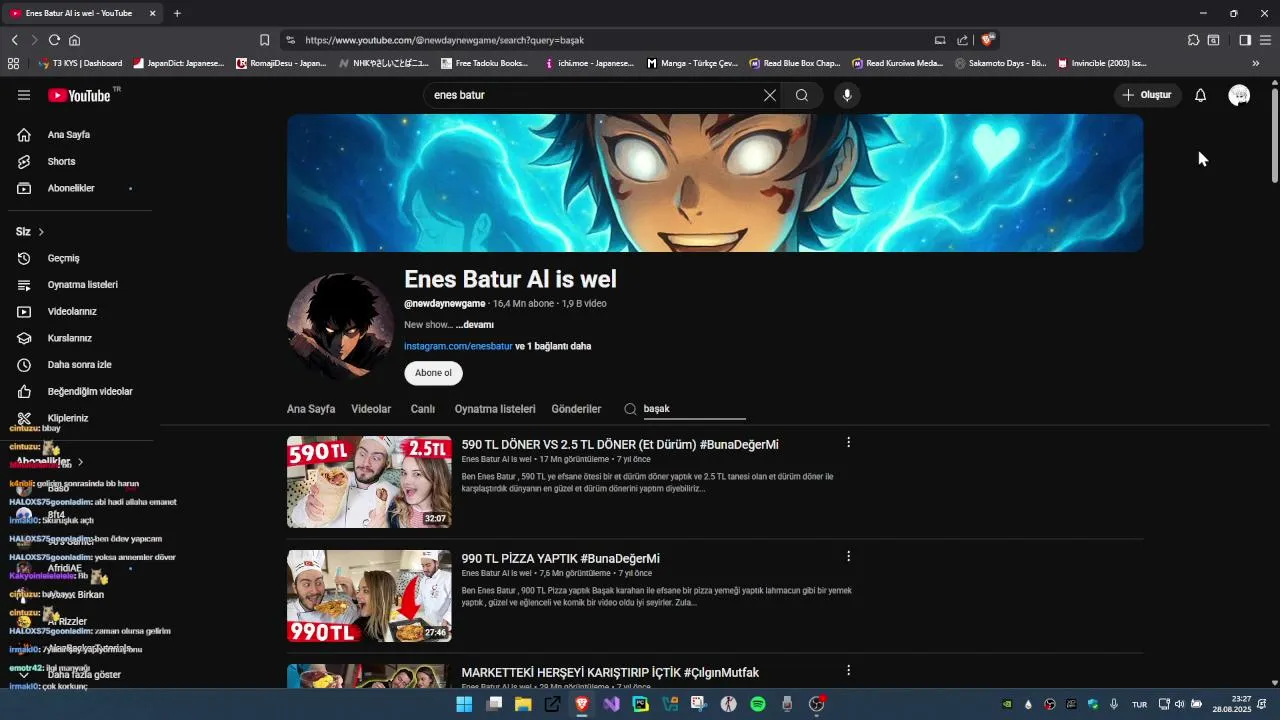Open the YouTube hamburger guide menu
This screenshot has width=1280, height=720.
pos(24,95)
